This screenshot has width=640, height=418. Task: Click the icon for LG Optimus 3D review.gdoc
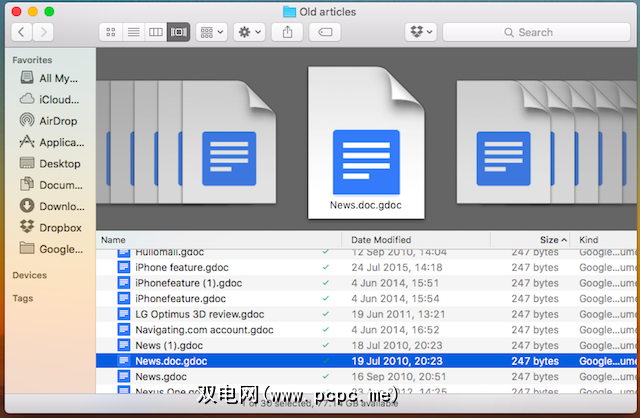pos(124,314)
